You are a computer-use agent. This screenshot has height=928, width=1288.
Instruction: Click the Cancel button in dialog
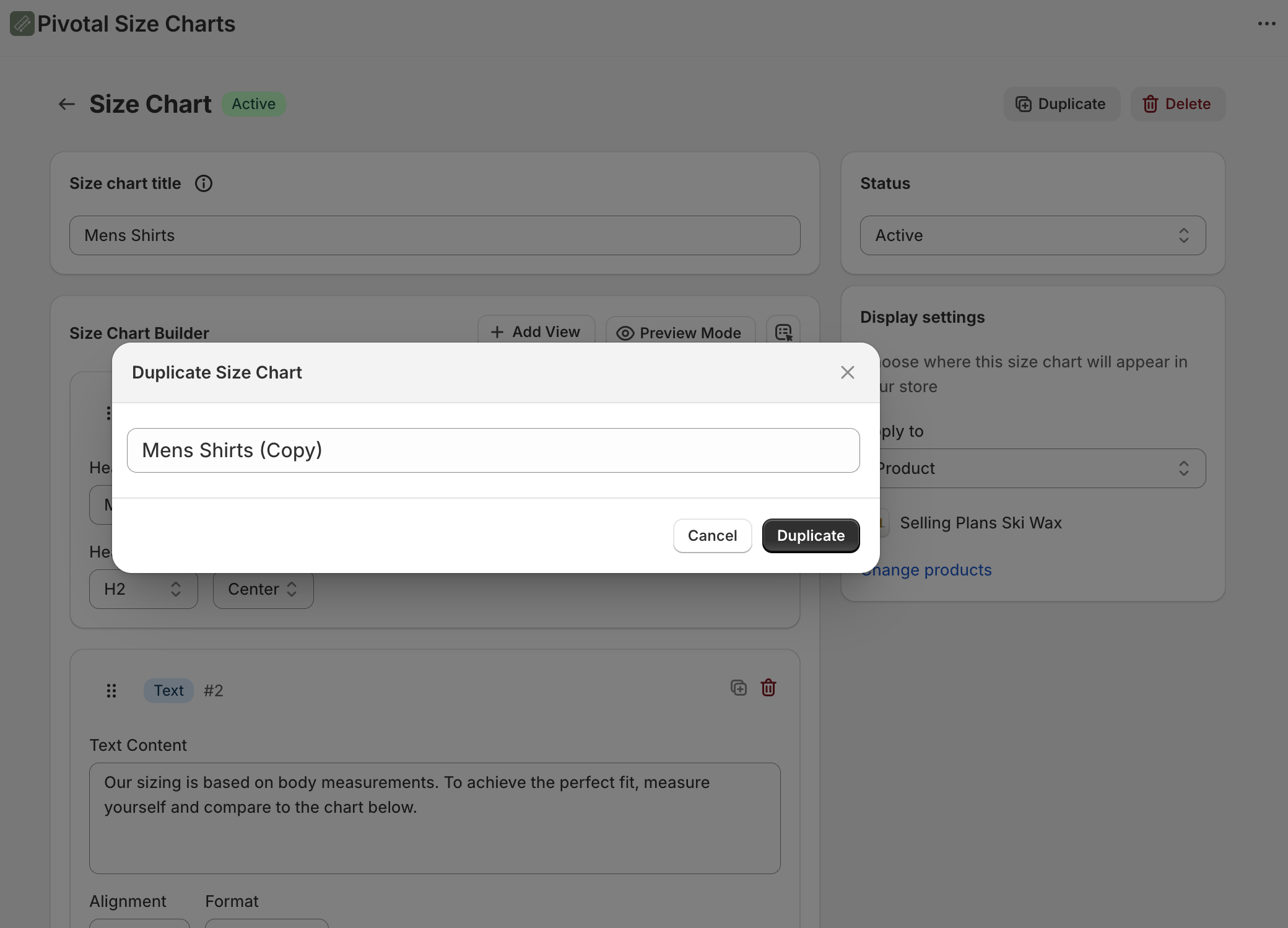pyautogui.click(x=712, y=536)
